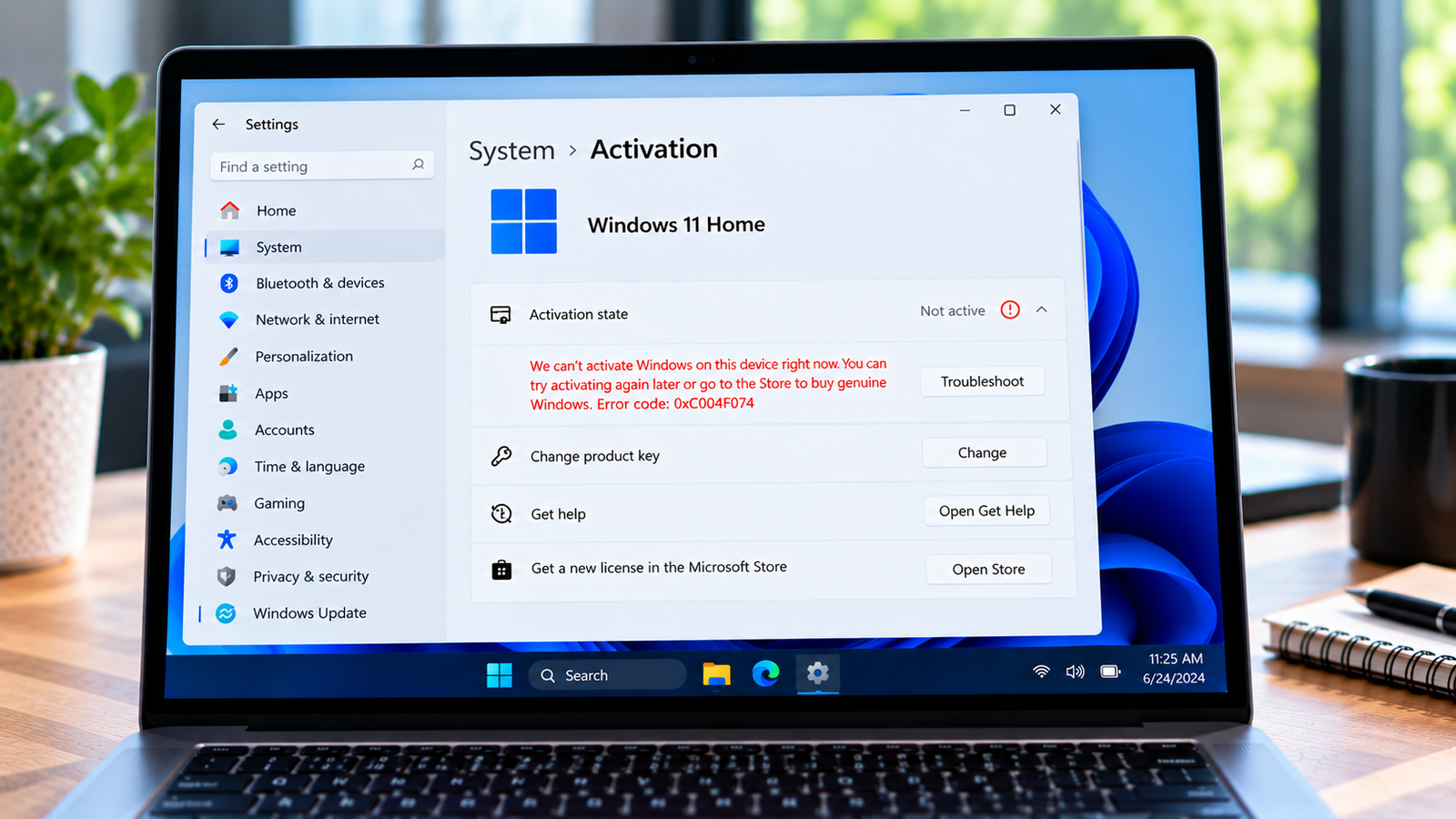This screenshot has height=819, width=1456.
Task: Open Bluetooth & devices settings
Action: click(322, 283)
